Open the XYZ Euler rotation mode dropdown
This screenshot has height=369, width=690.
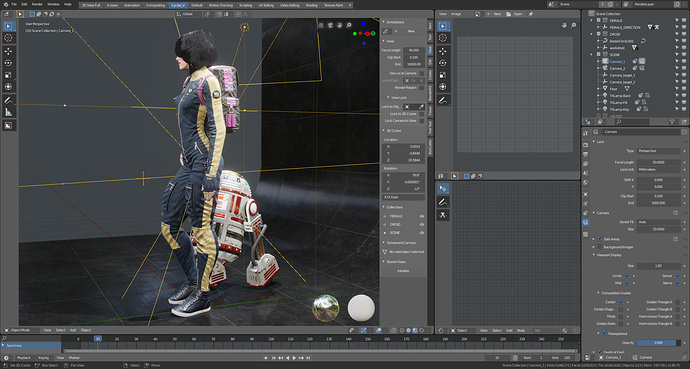(x=403, y=197)
